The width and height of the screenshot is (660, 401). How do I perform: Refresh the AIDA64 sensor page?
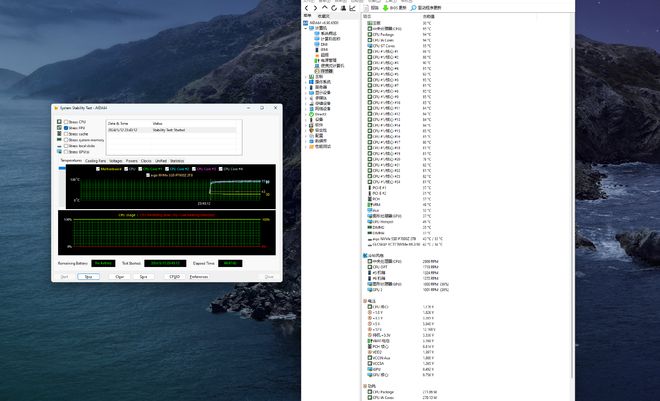[x=334, y=8]
